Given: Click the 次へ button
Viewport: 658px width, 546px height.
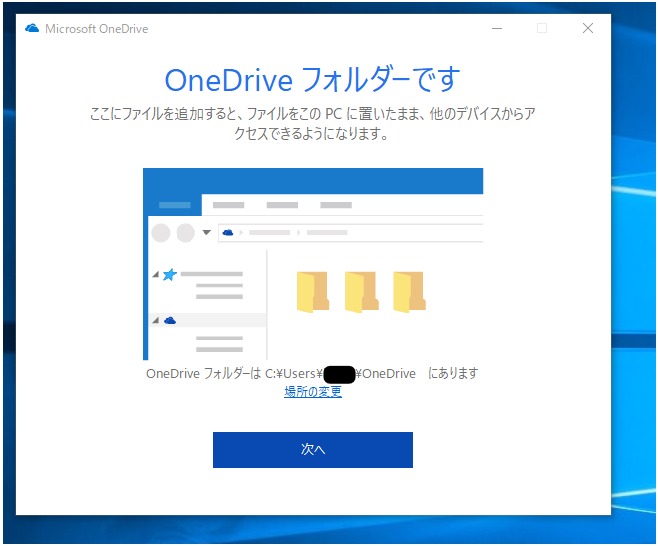Looking at the screenshot, I should (x=313, y=449).
